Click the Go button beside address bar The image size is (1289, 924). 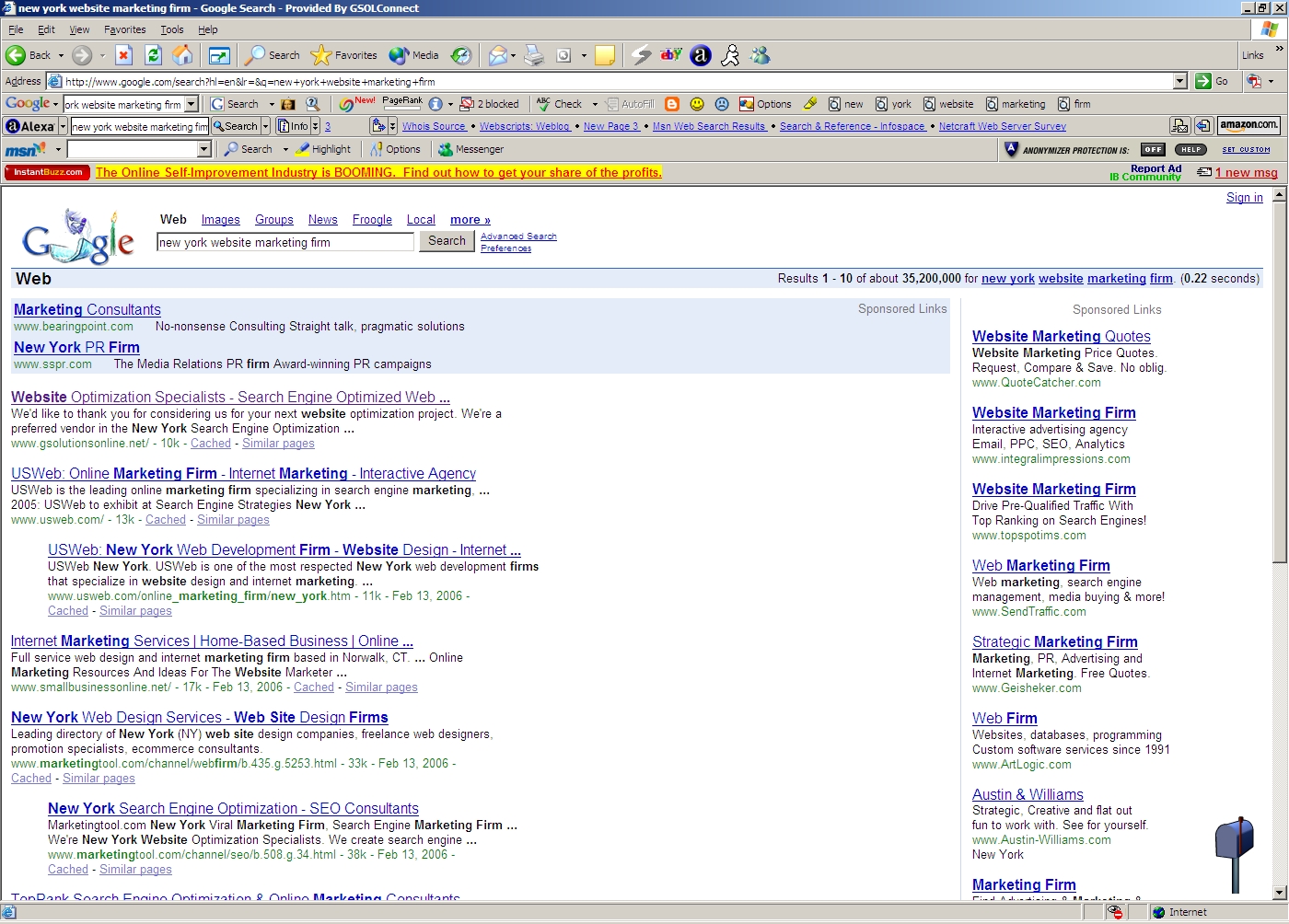pyautogui.click(x=1213, y=81)
